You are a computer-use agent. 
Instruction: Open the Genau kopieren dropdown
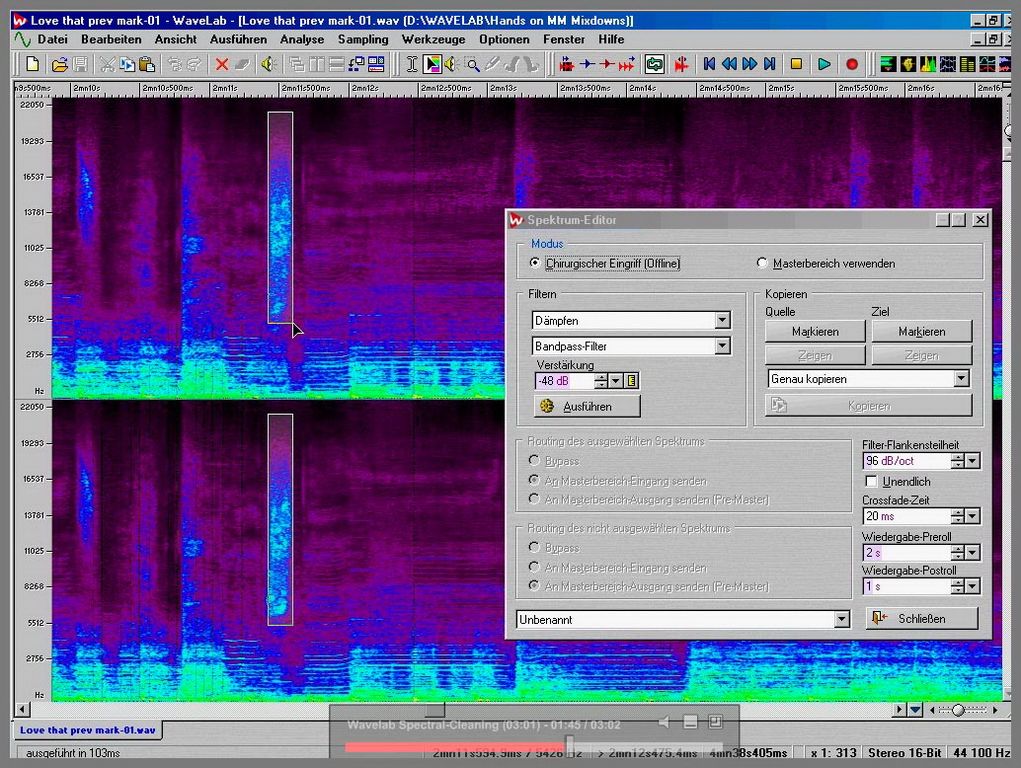(961, 378)
